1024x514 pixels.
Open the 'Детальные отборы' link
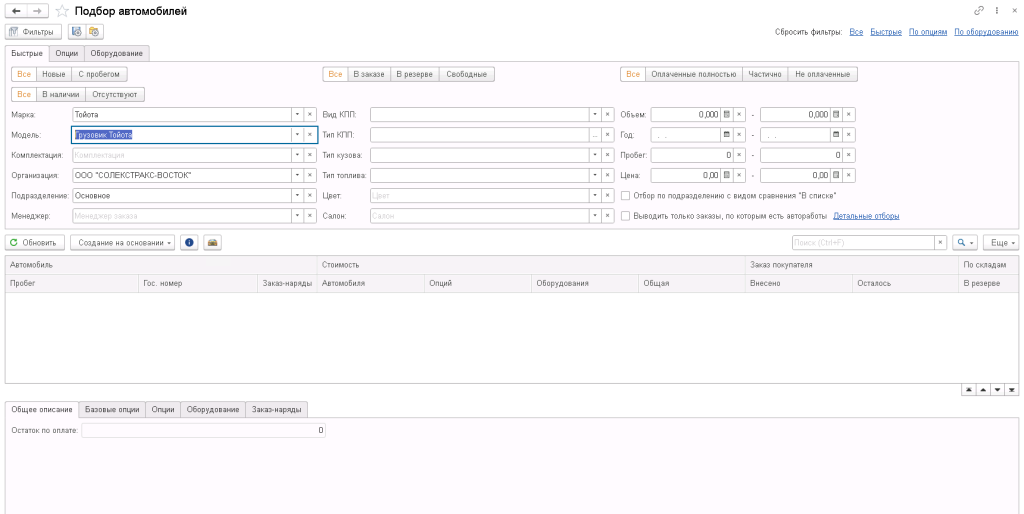coord(865,216)
